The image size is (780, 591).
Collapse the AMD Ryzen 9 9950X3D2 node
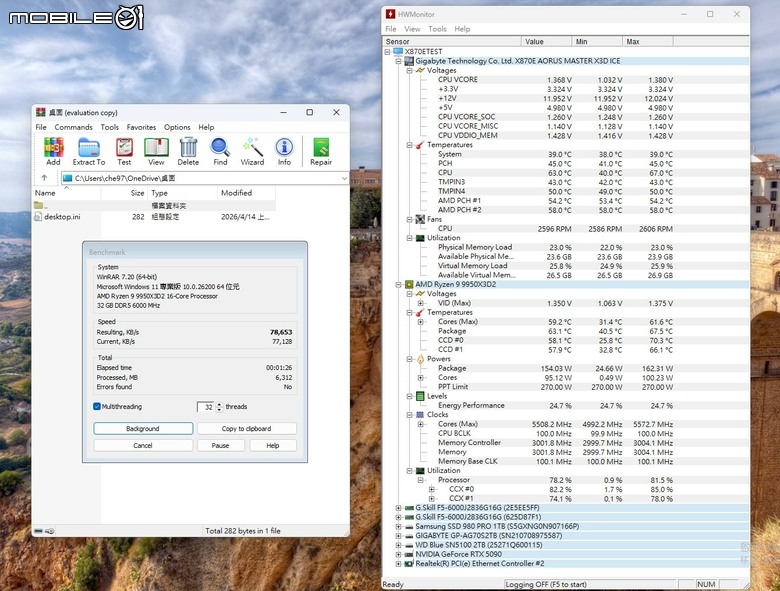coord(398,285)
